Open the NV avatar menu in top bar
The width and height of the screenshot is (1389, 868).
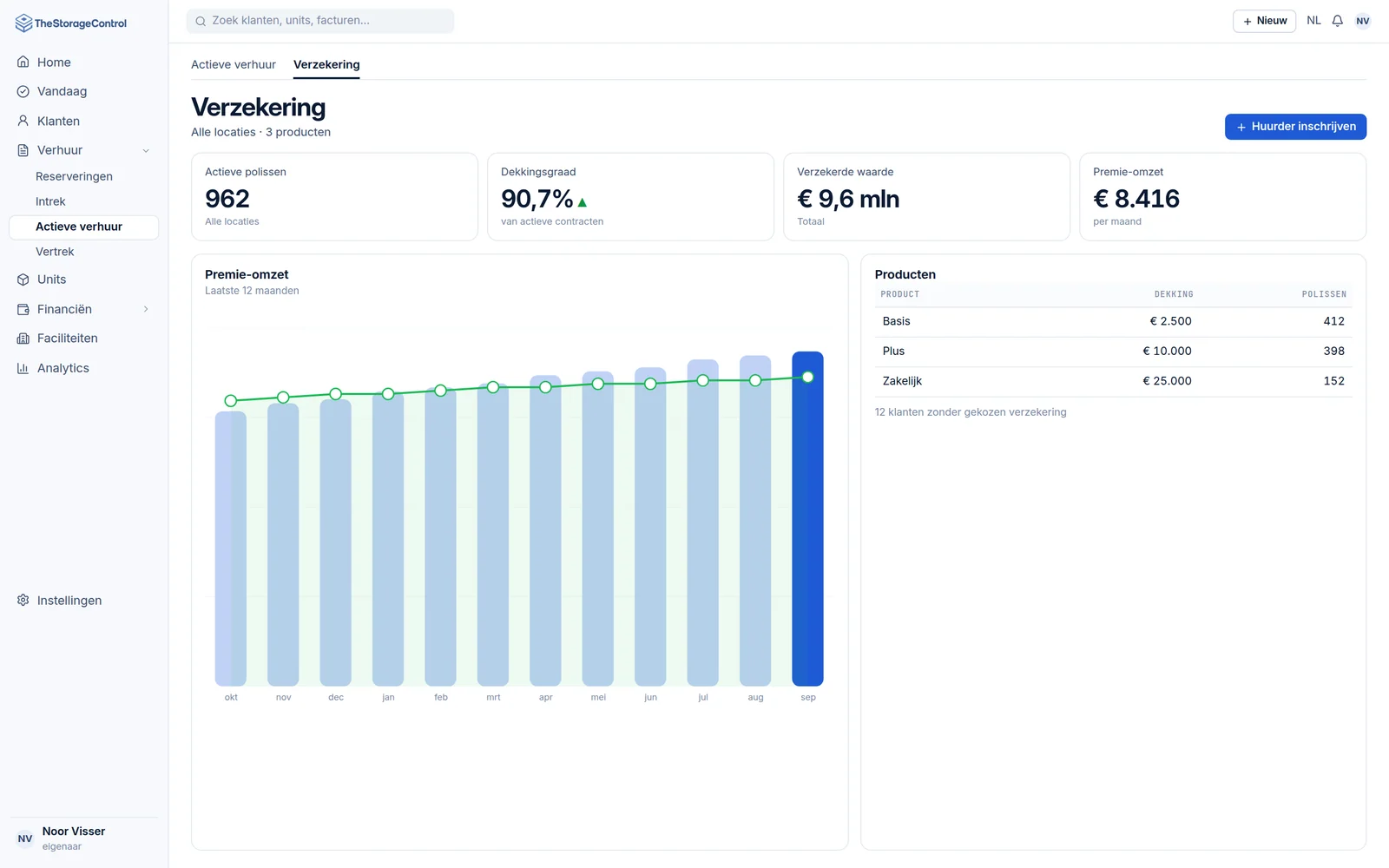coord(1363,21)
